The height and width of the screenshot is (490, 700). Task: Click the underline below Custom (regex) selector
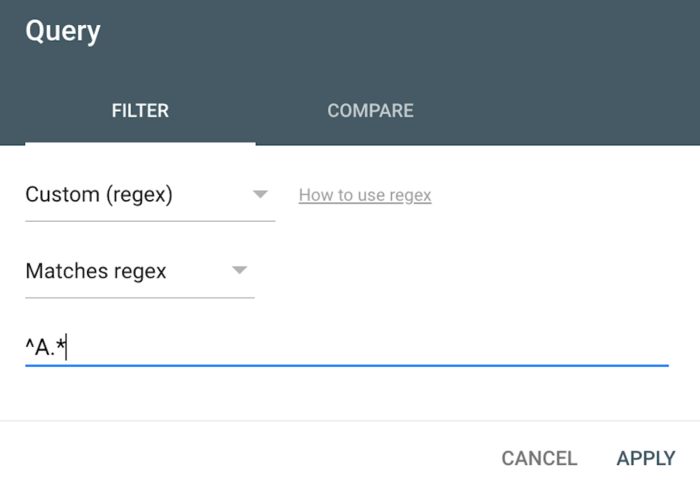(150, 220)
